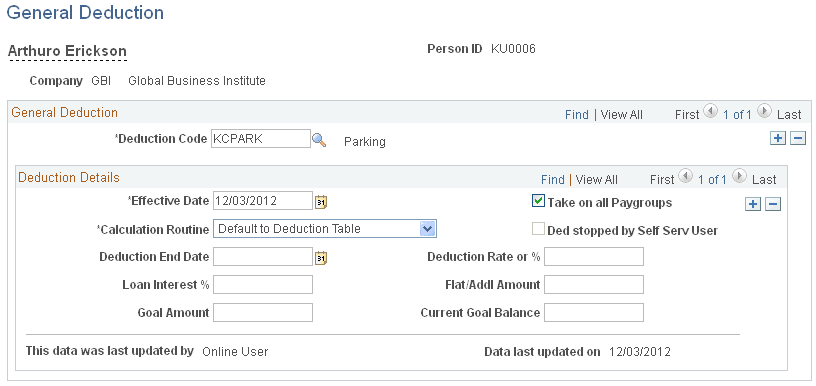Click the Loan Interest % field
The image size is (816, 386).
[263, 285]
